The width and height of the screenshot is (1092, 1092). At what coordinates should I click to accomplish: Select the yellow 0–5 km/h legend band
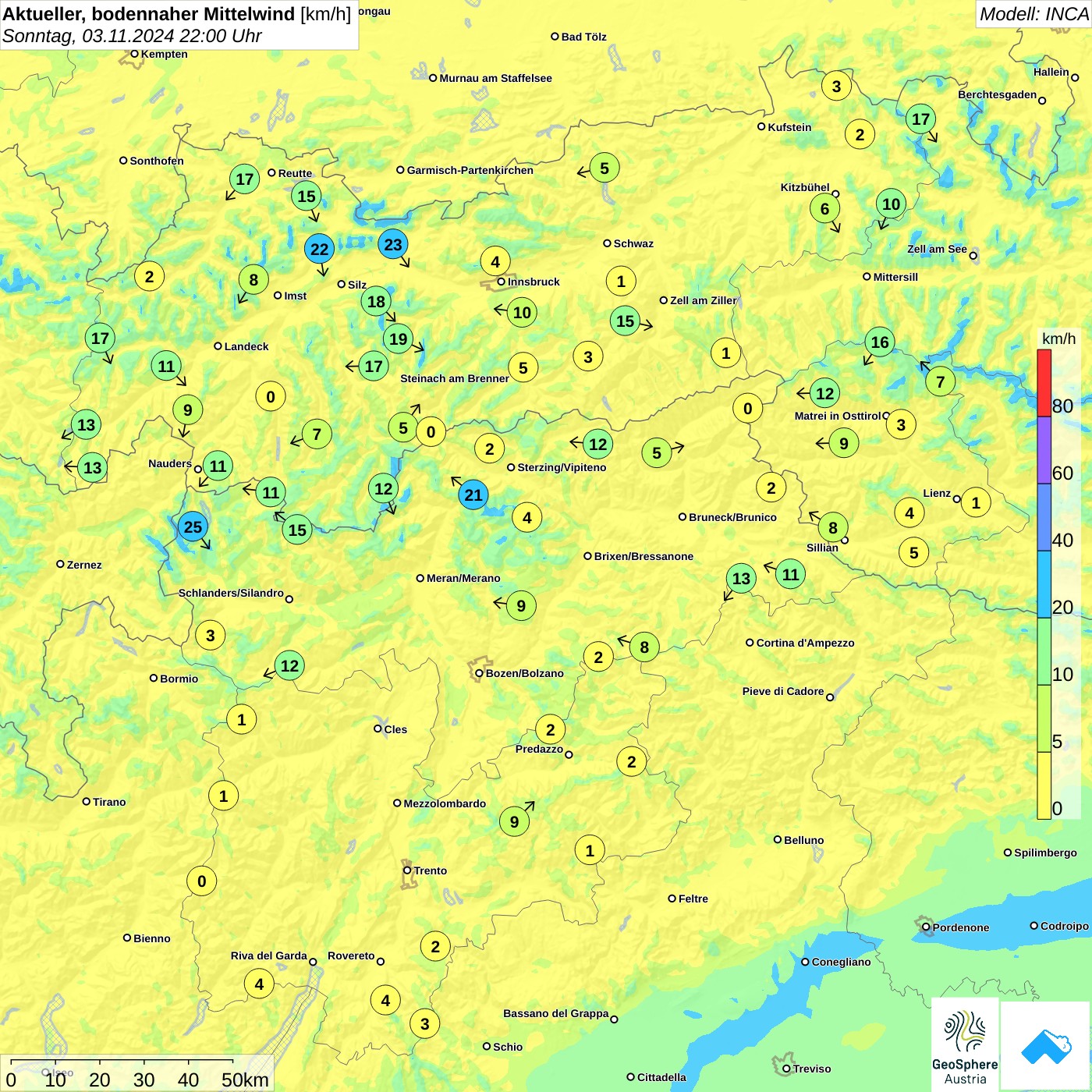tap(1044, 785)
